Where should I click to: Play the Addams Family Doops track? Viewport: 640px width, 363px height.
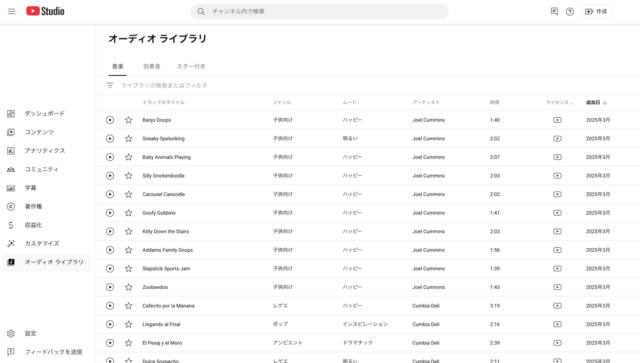tap(110, 250)
